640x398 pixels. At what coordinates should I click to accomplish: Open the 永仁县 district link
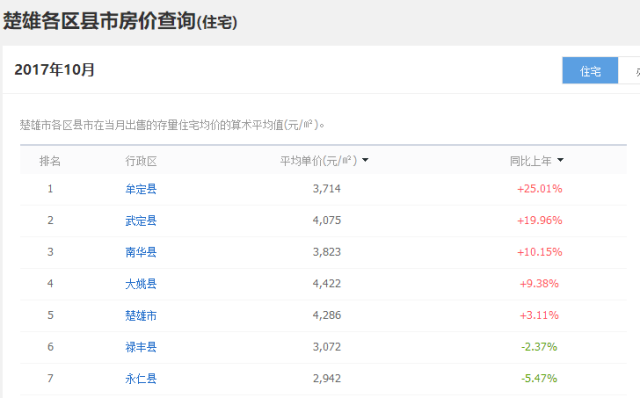point(141,378)
